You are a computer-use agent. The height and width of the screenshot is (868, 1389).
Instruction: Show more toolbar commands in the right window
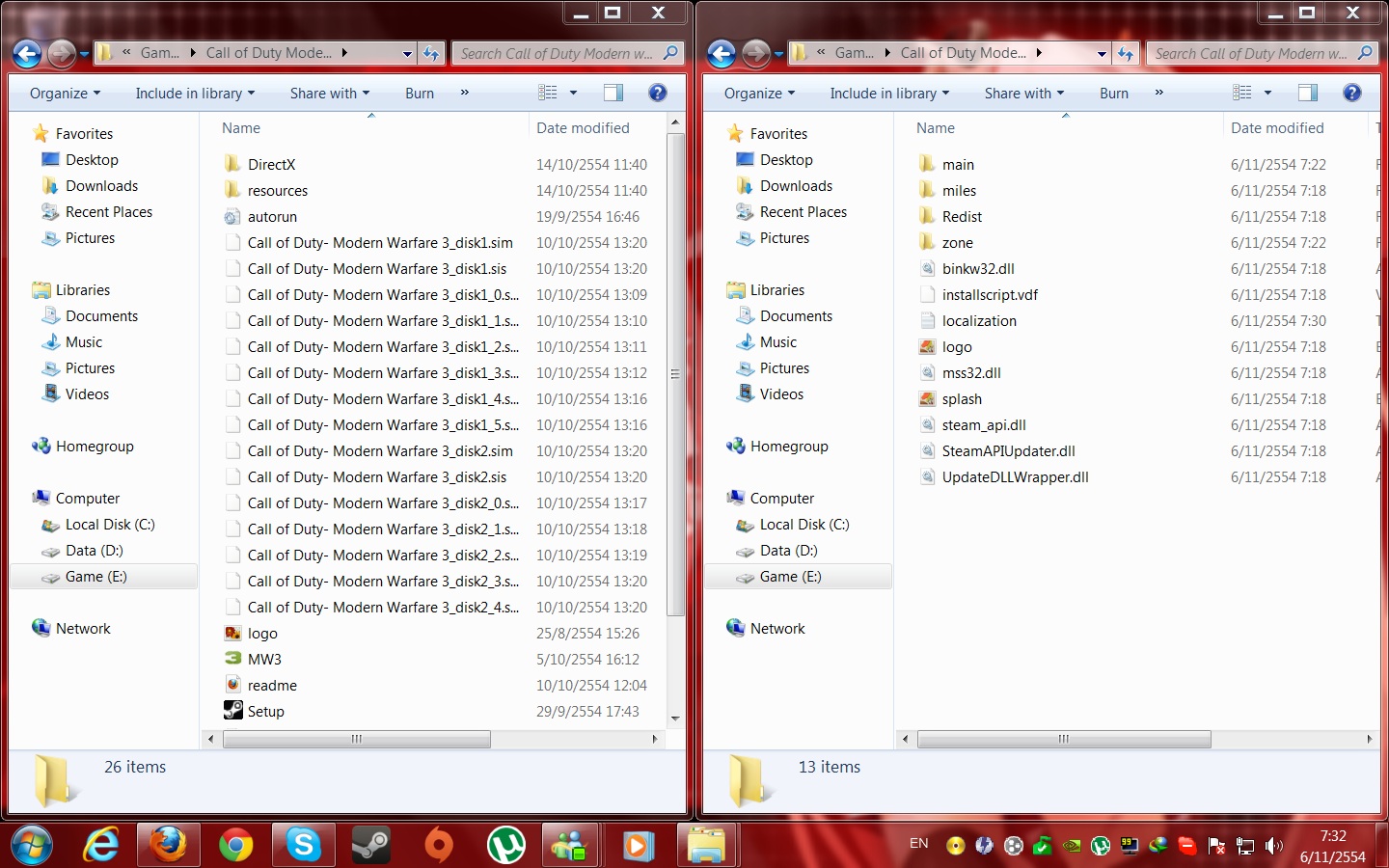click(x=1158, y=93)
